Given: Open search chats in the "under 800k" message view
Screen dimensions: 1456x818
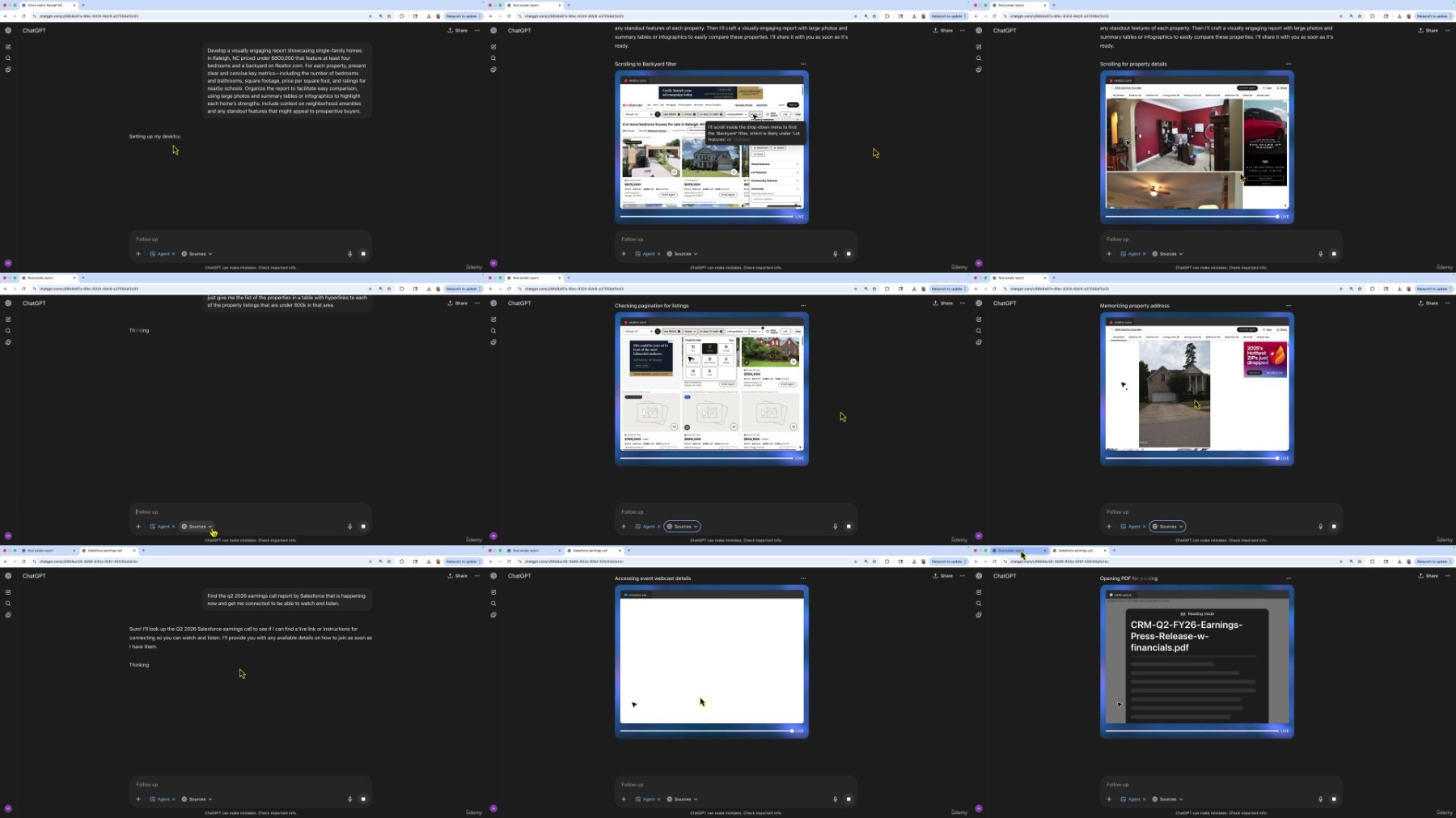Looking at the screenshot, I should click(x=8, y=331).
